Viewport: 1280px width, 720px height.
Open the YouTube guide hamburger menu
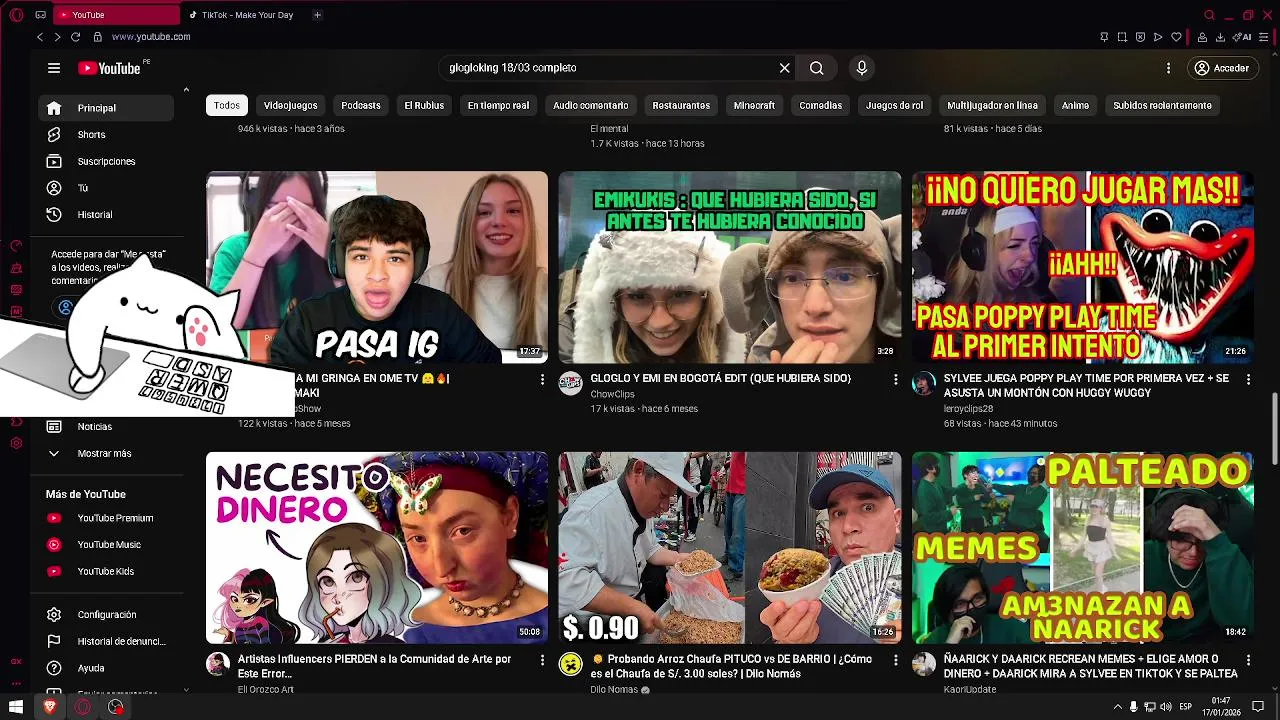click(x=54, y=68)
